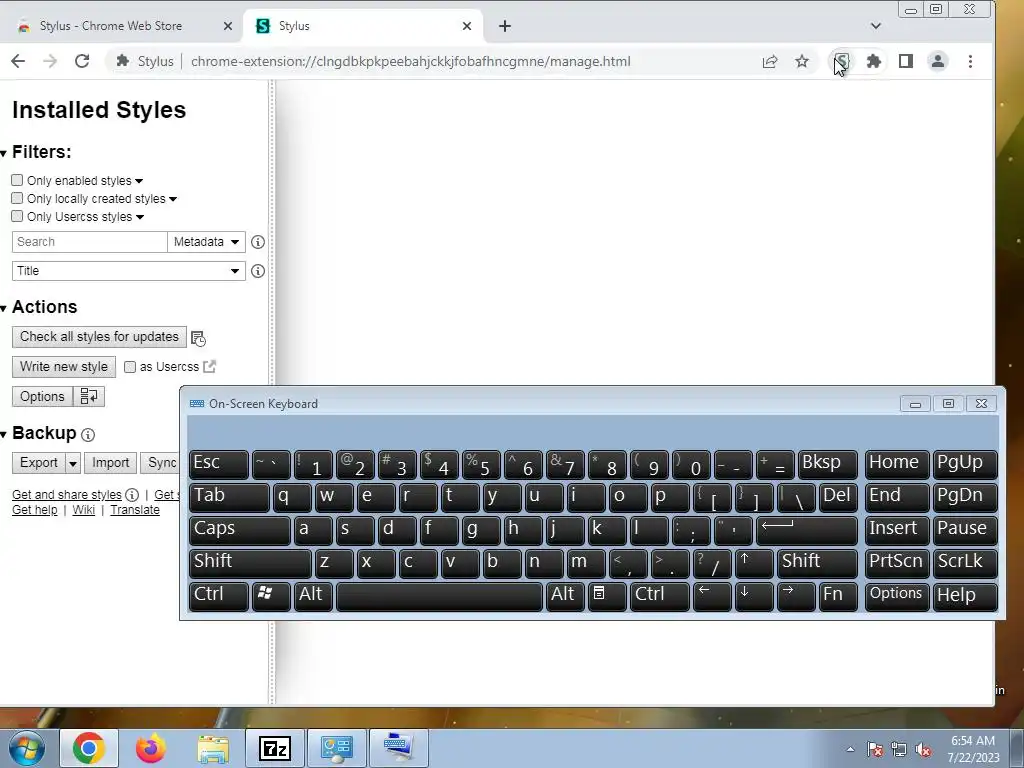
Task: Click info icon beside Get and share styles
Action: pos(132,495)
